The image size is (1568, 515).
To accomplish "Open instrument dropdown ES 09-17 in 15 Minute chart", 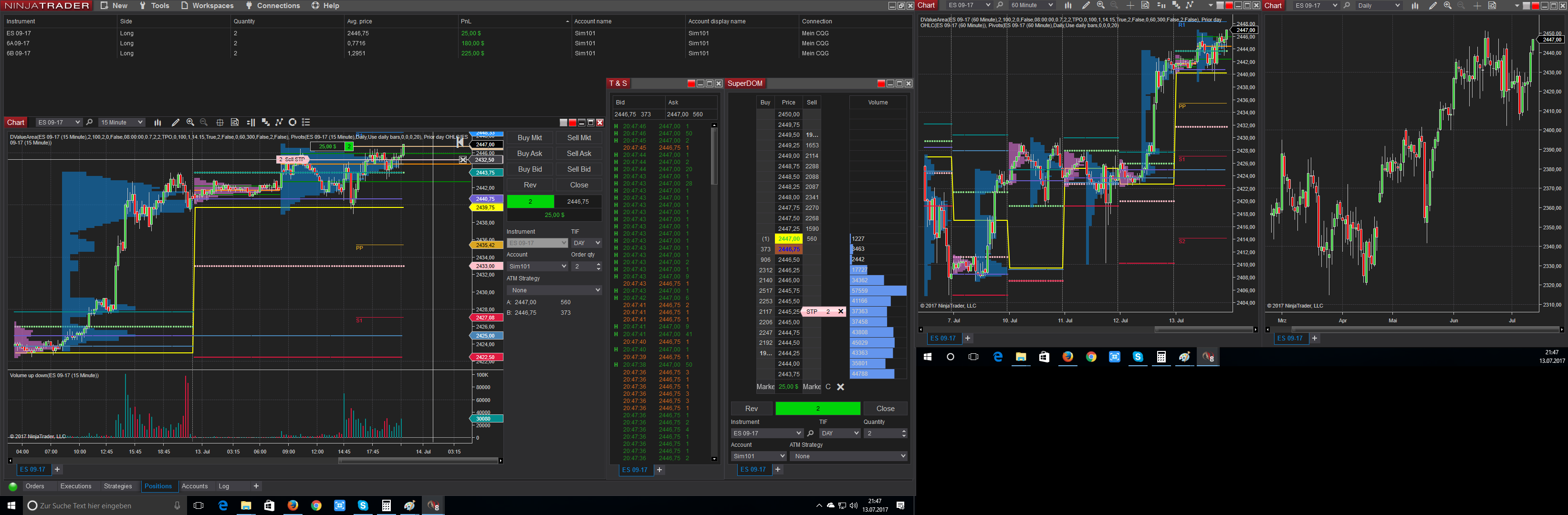I will (58, 122).
